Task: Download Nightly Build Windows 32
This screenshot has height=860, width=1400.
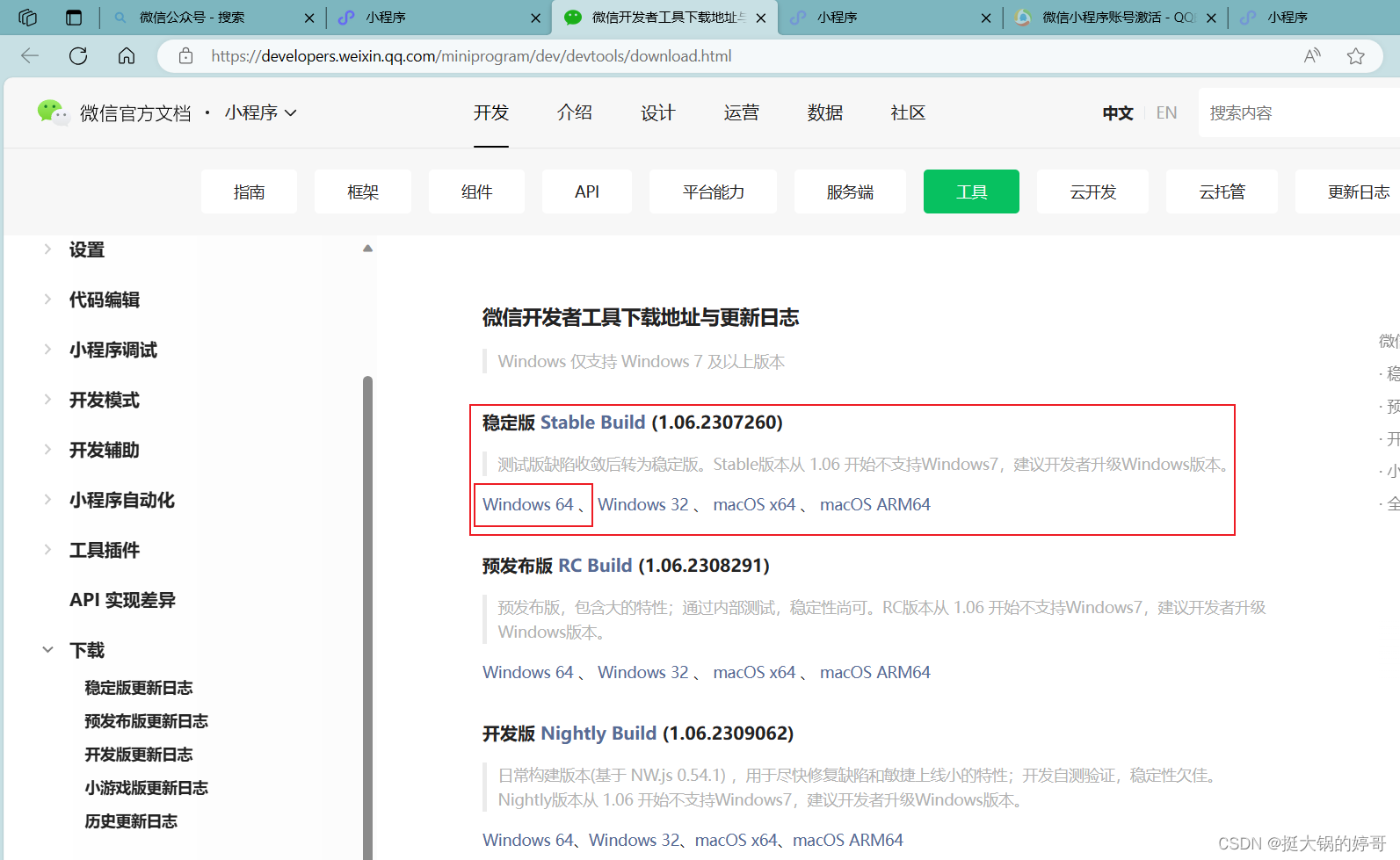Action: [x=635, y=840]
